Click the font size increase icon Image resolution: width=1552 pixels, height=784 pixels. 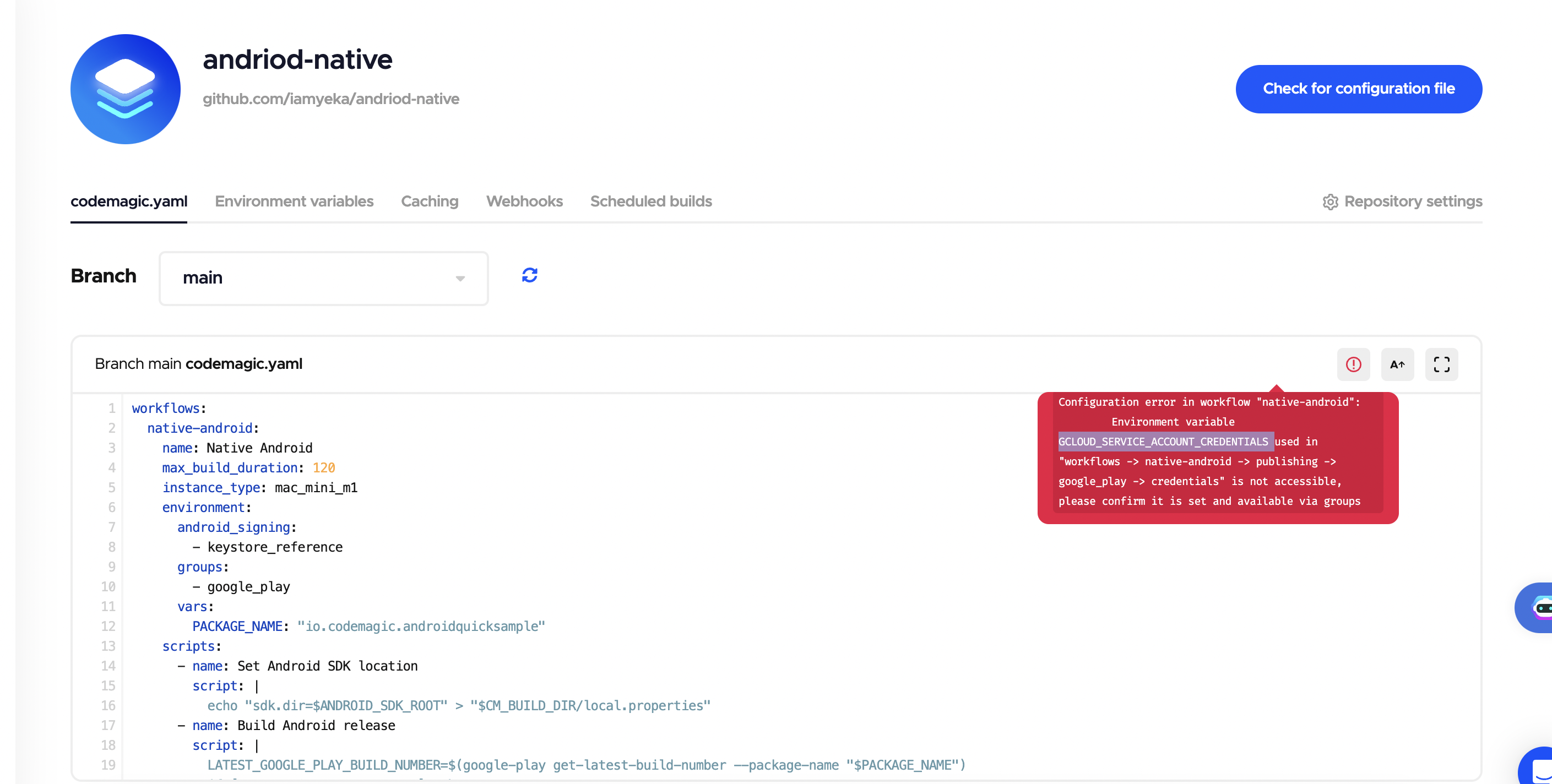pyautogui.click(x=1397, y=364)
